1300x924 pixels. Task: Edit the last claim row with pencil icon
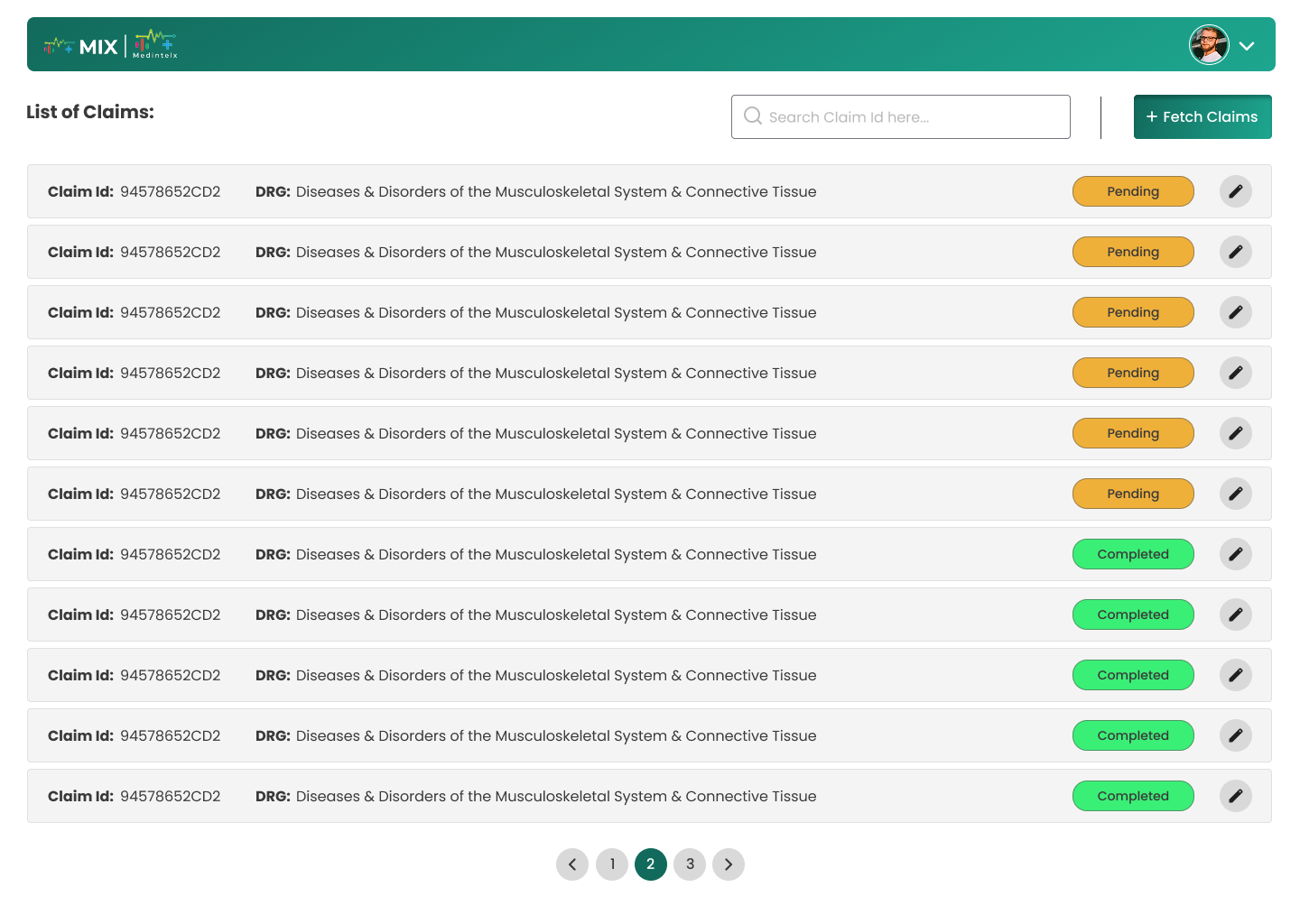coord(1235,796)
